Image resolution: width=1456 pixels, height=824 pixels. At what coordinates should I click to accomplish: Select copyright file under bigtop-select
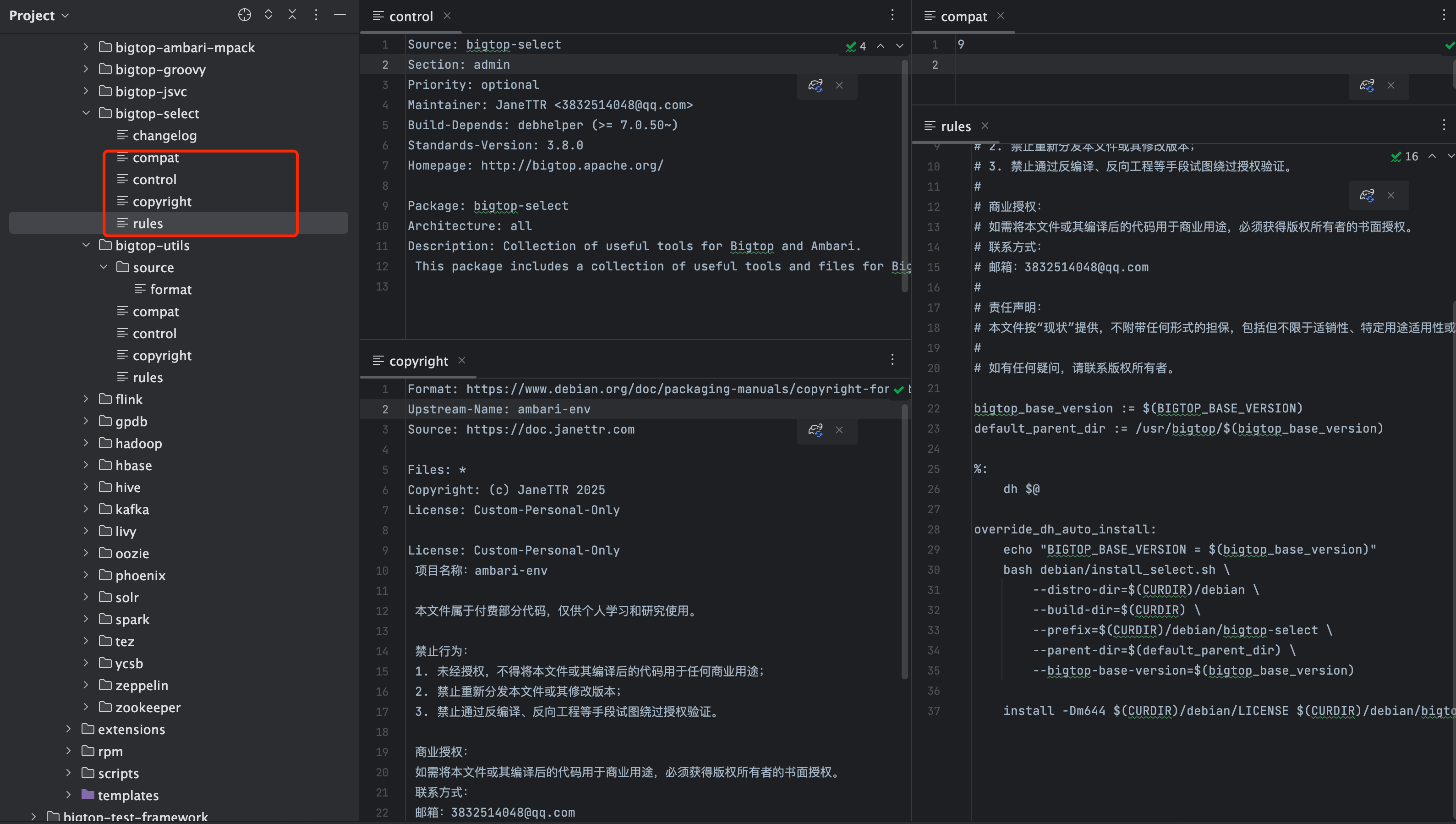pyautogui.click(x=162, y=202)
